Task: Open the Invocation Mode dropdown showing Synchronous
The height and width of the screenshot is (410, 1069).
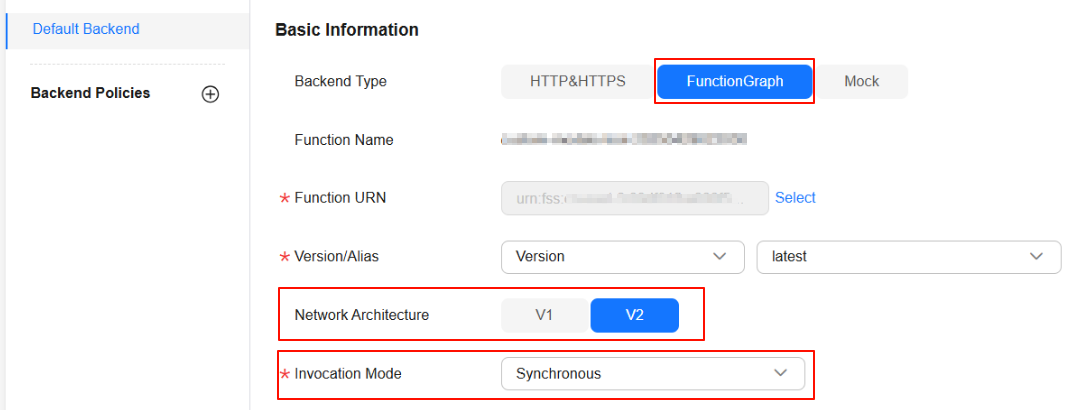Action: tap(652, 373)
